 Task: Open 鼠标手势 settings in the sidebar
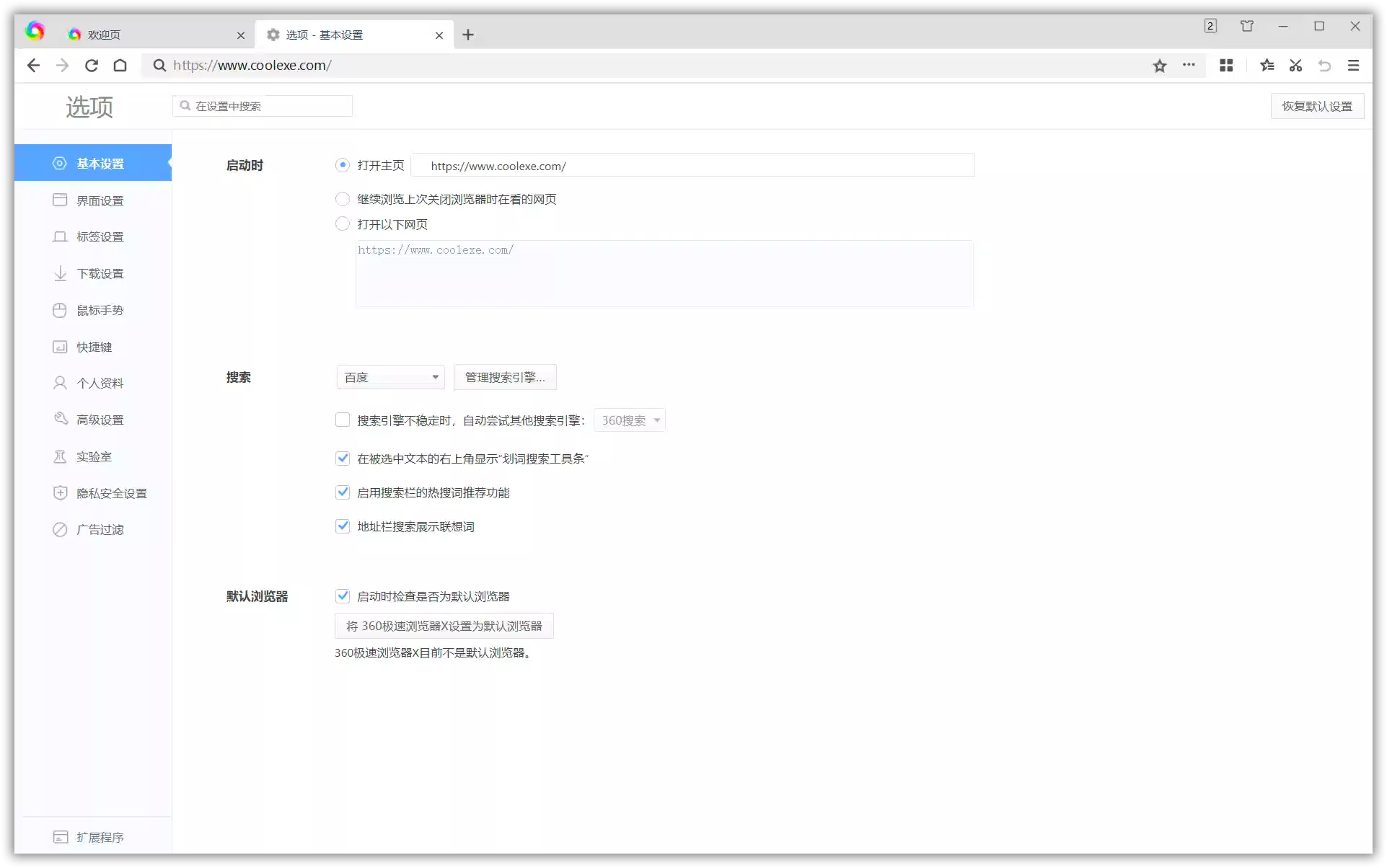point(100,310)
